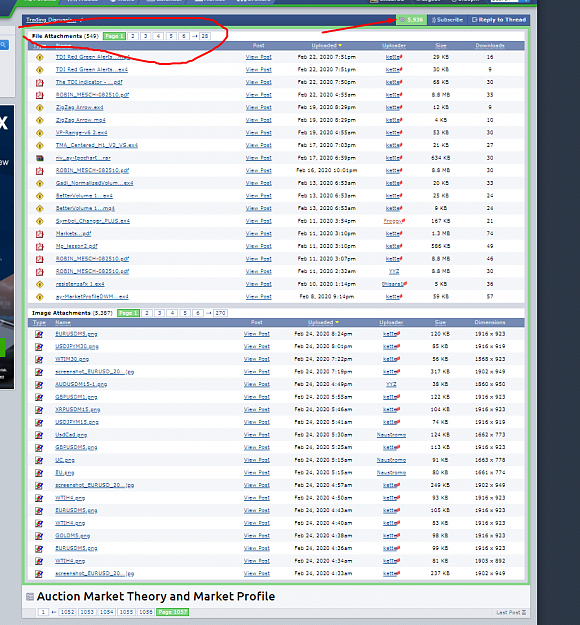
Task: Sort image attachments by Size column
Action: [440, 322]
